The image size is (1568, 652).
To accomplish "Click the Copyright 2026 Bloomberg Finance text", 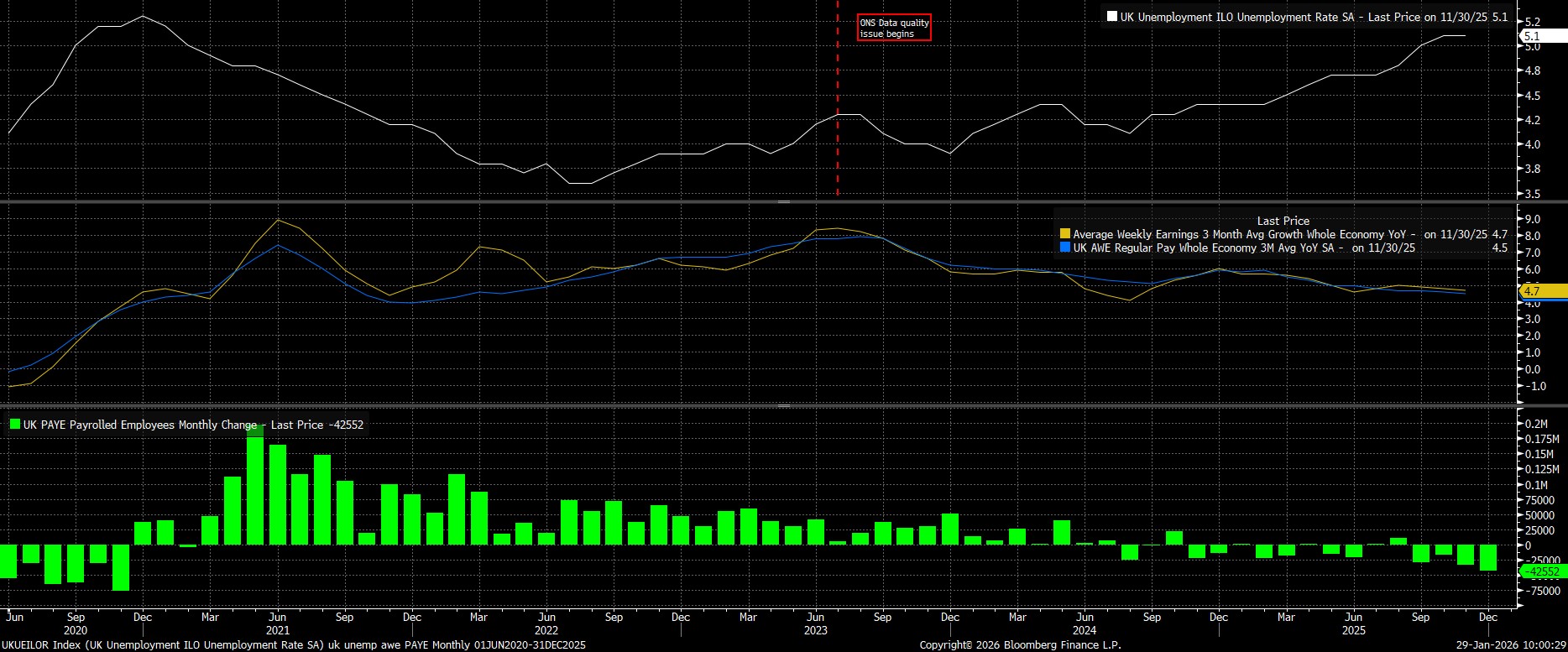I will (x=1020, y=645).
